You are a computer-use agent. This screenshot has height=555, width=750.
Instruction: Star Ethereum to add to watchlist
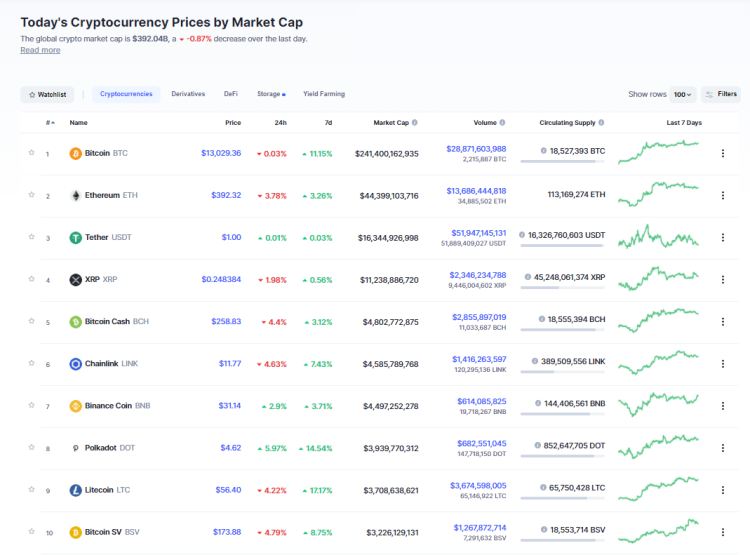click(x=32, y=195)
